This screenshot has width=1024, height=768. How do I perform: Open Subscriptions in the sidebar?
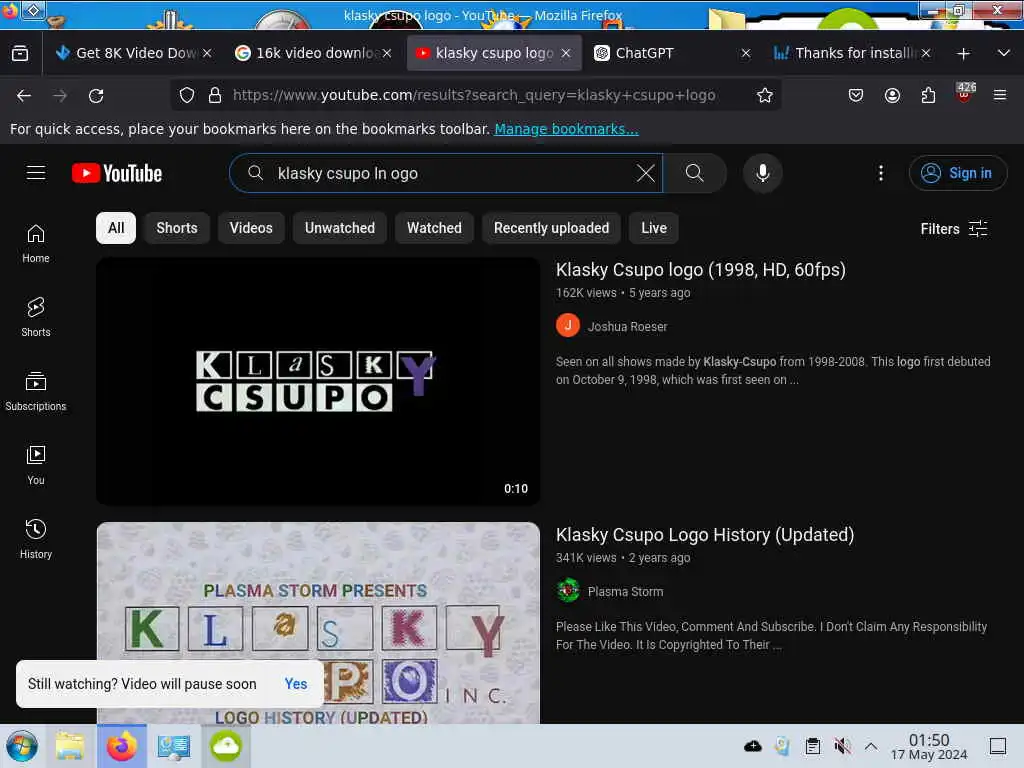coord(36,392)
